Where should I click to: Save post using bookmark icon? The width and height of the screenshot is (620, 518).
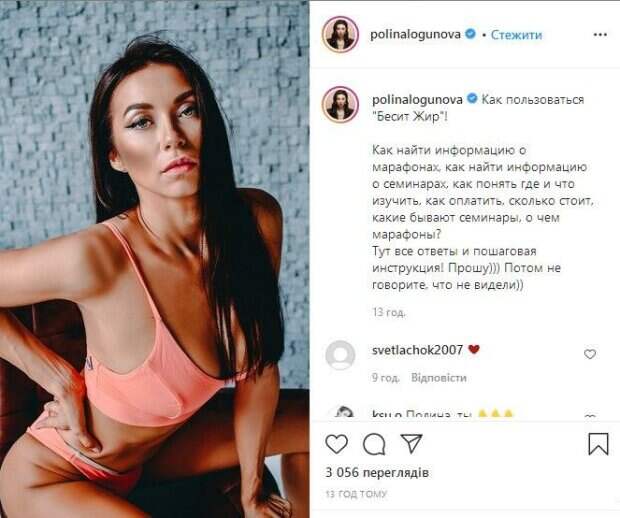598,444
